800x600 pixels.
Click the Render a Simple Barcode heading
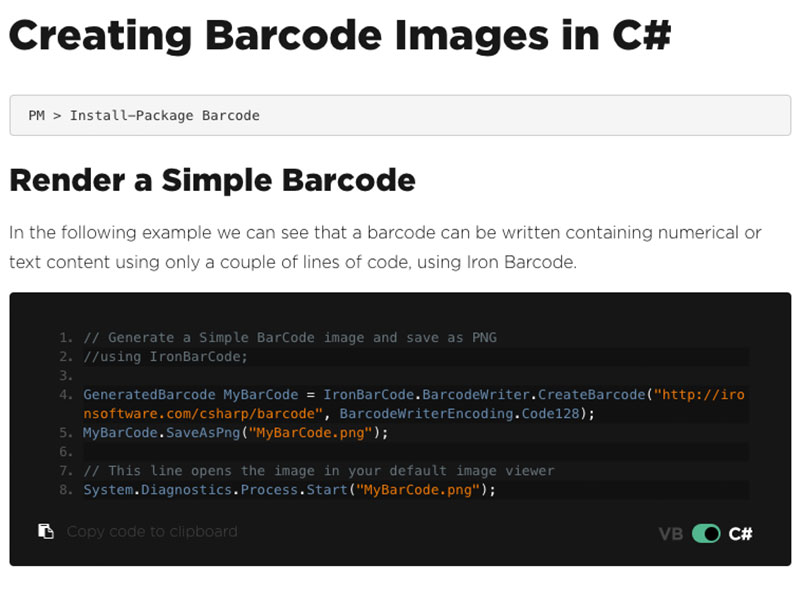[x=214, y=180]
